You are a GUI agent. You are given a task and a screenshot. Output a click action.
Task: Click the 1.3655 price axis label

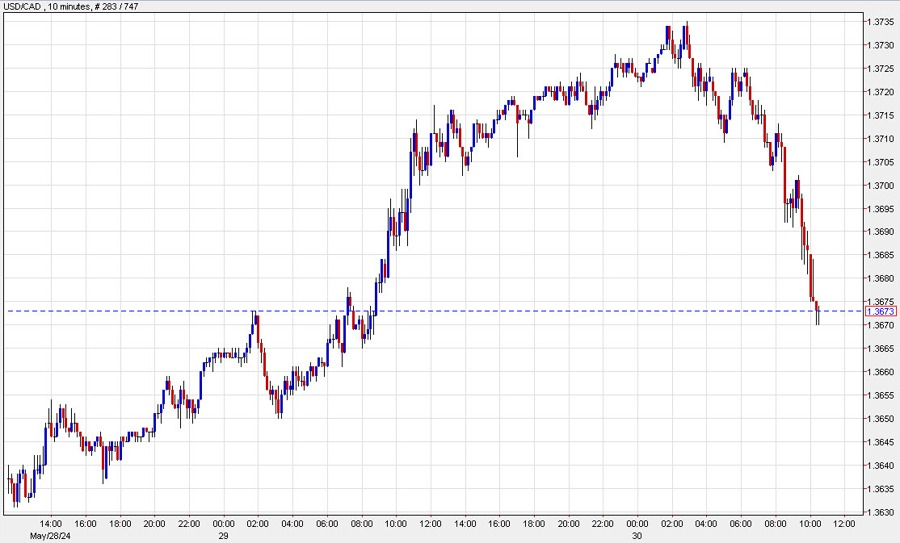point(880,395)
